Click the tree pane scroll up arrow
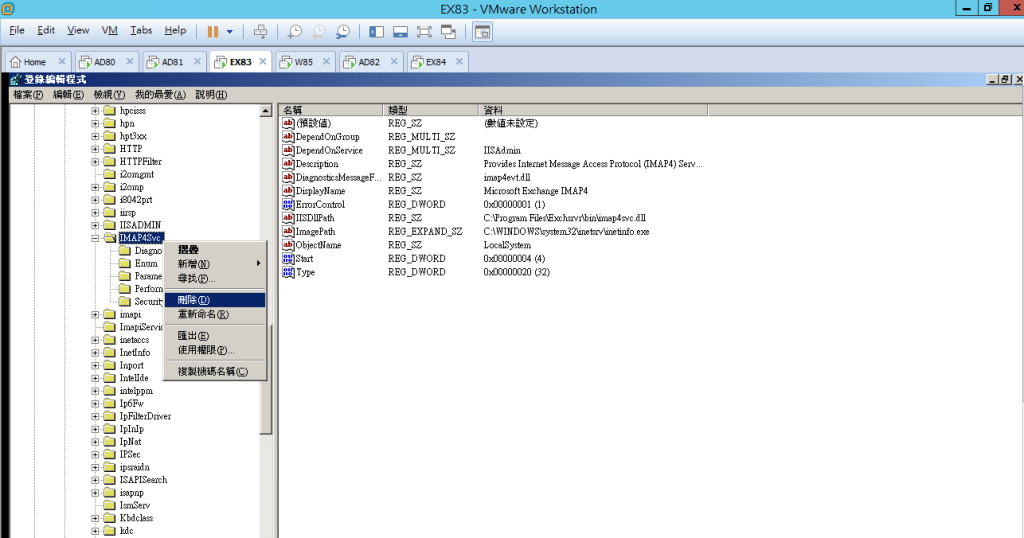Screen dimensions: 1024x538 point(266,111)
